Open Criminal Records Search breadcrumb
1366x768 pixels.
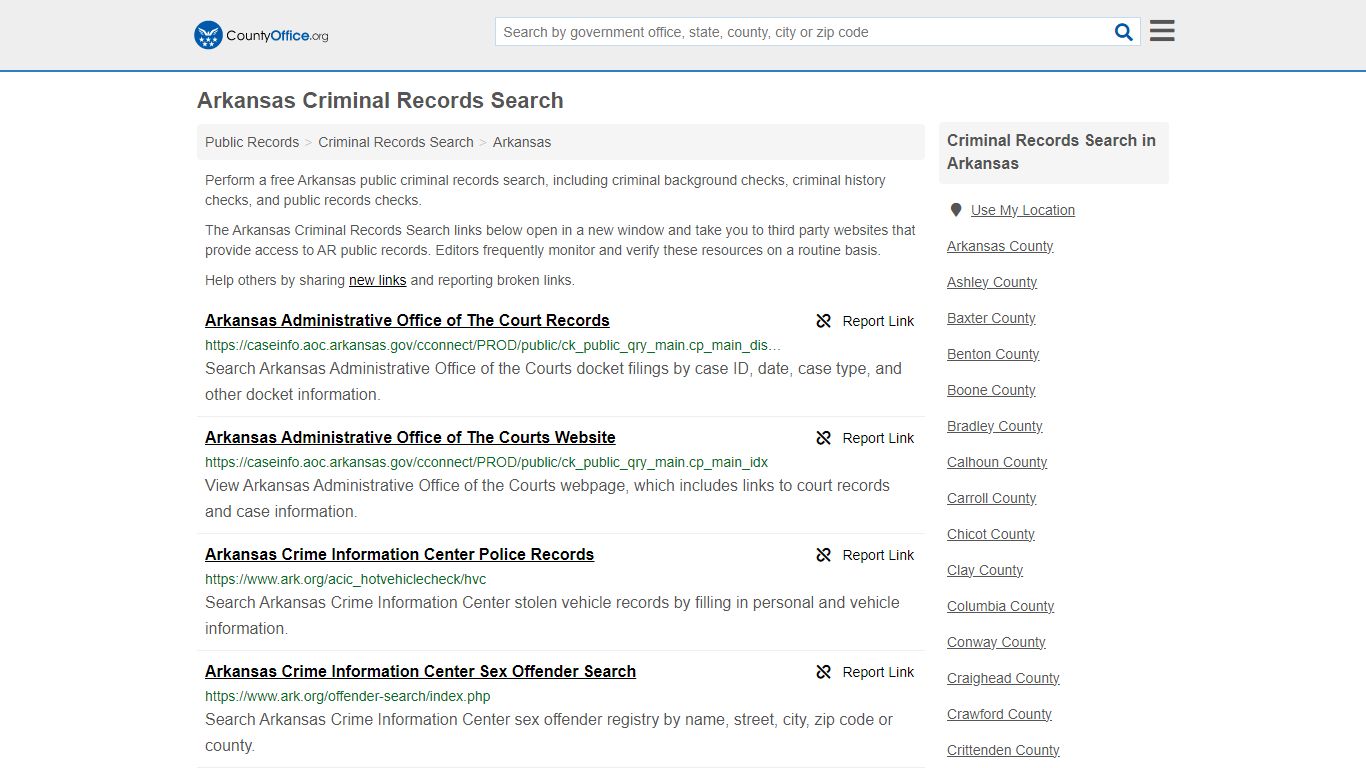coord(396,142)
